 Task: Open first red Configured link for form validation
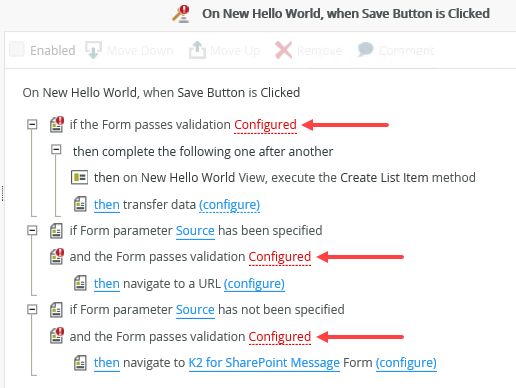coord(265,125)
